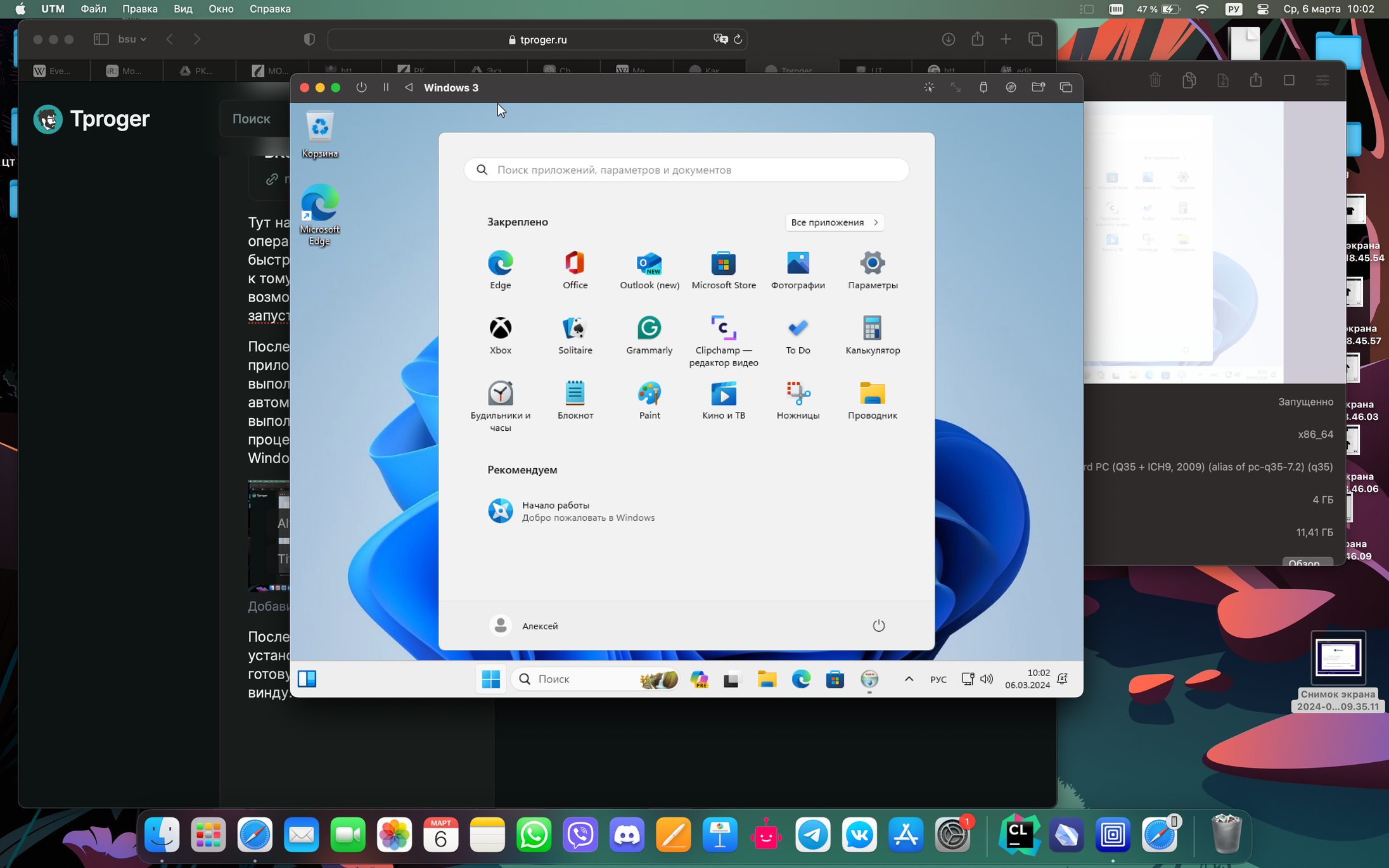The image size is (1389, 868).
Task: Open Параметры settings app
Action: click(x=873, y=270)
